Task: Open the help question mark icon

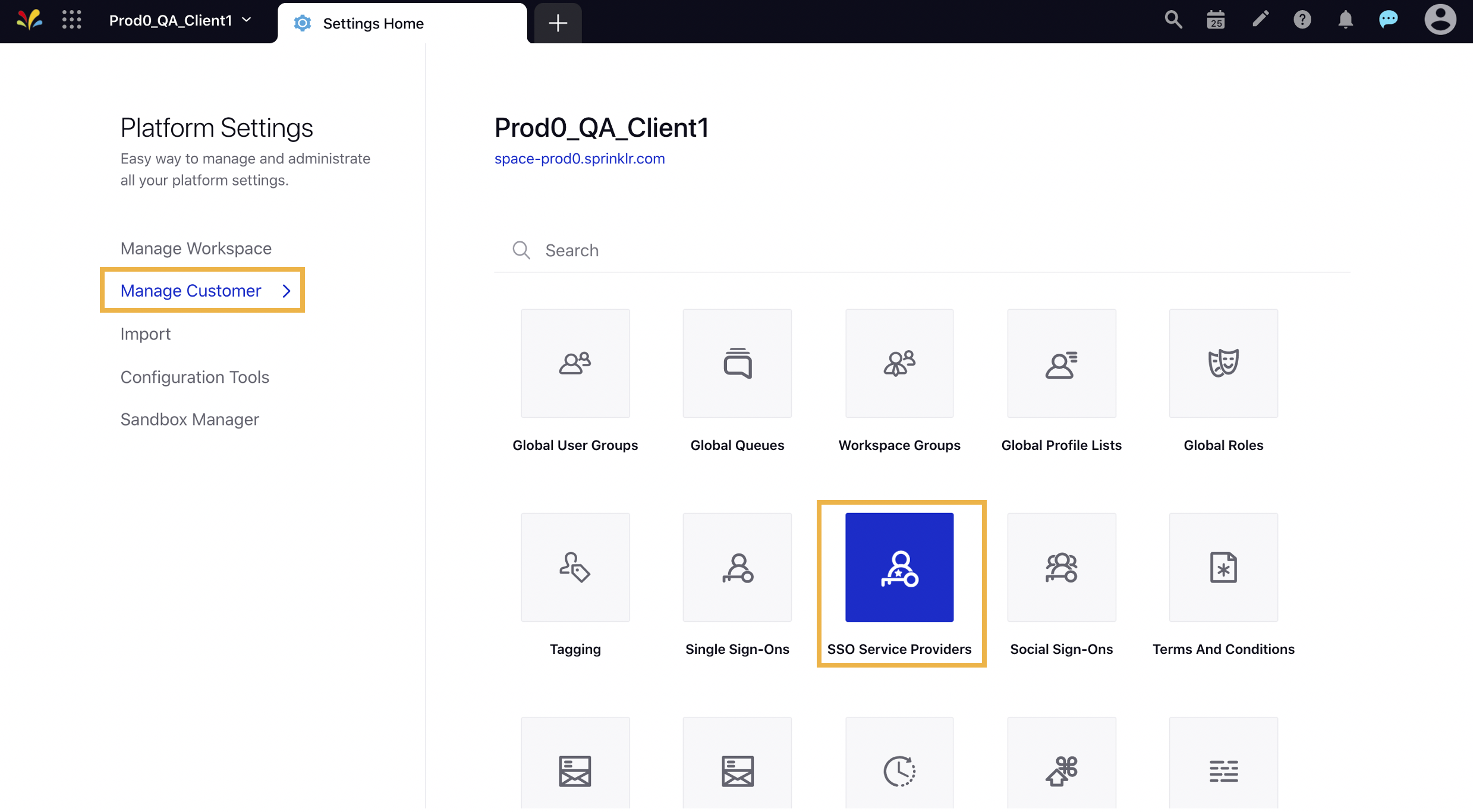Action: pos(1302,20)
